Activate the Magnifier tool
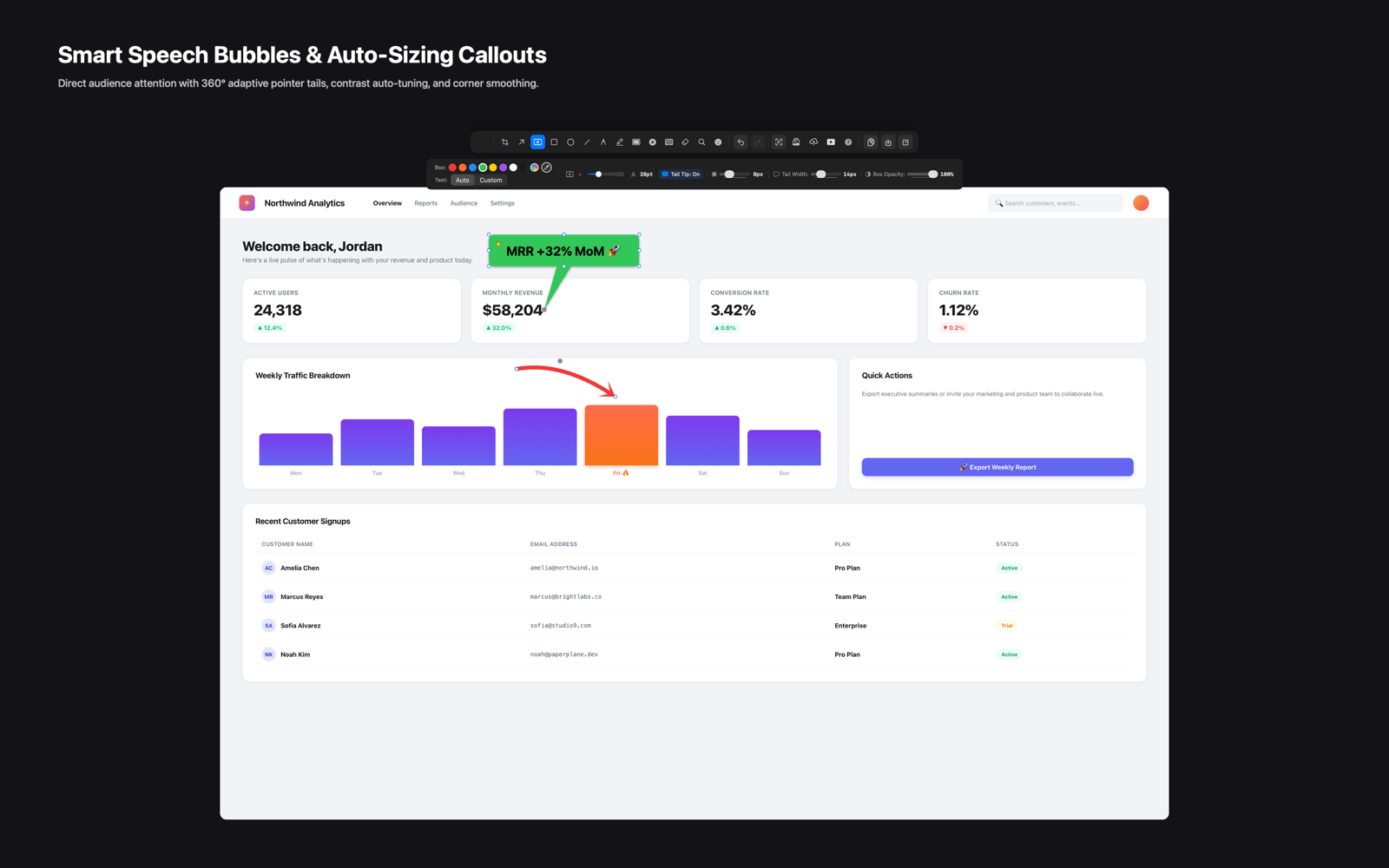1389x868 pixels. [701, 142]
